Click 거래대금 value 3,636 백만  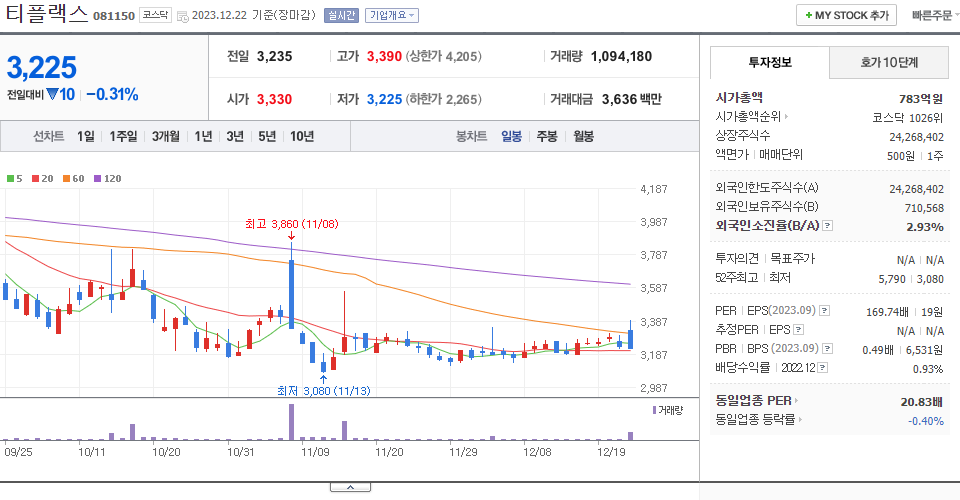[632, 99]
